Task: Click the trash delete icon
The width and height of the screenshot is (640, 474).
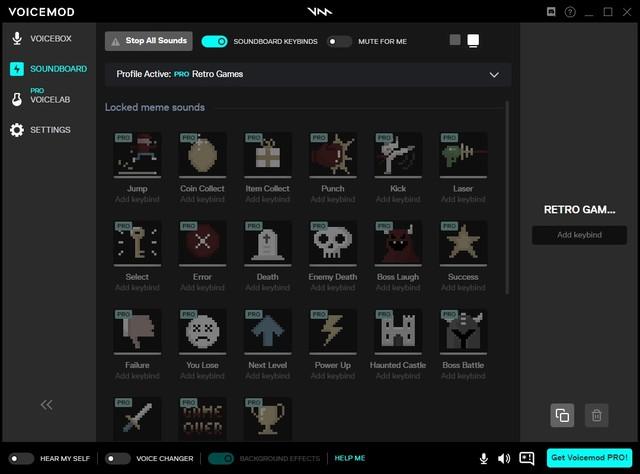Action: pos(596,415)
